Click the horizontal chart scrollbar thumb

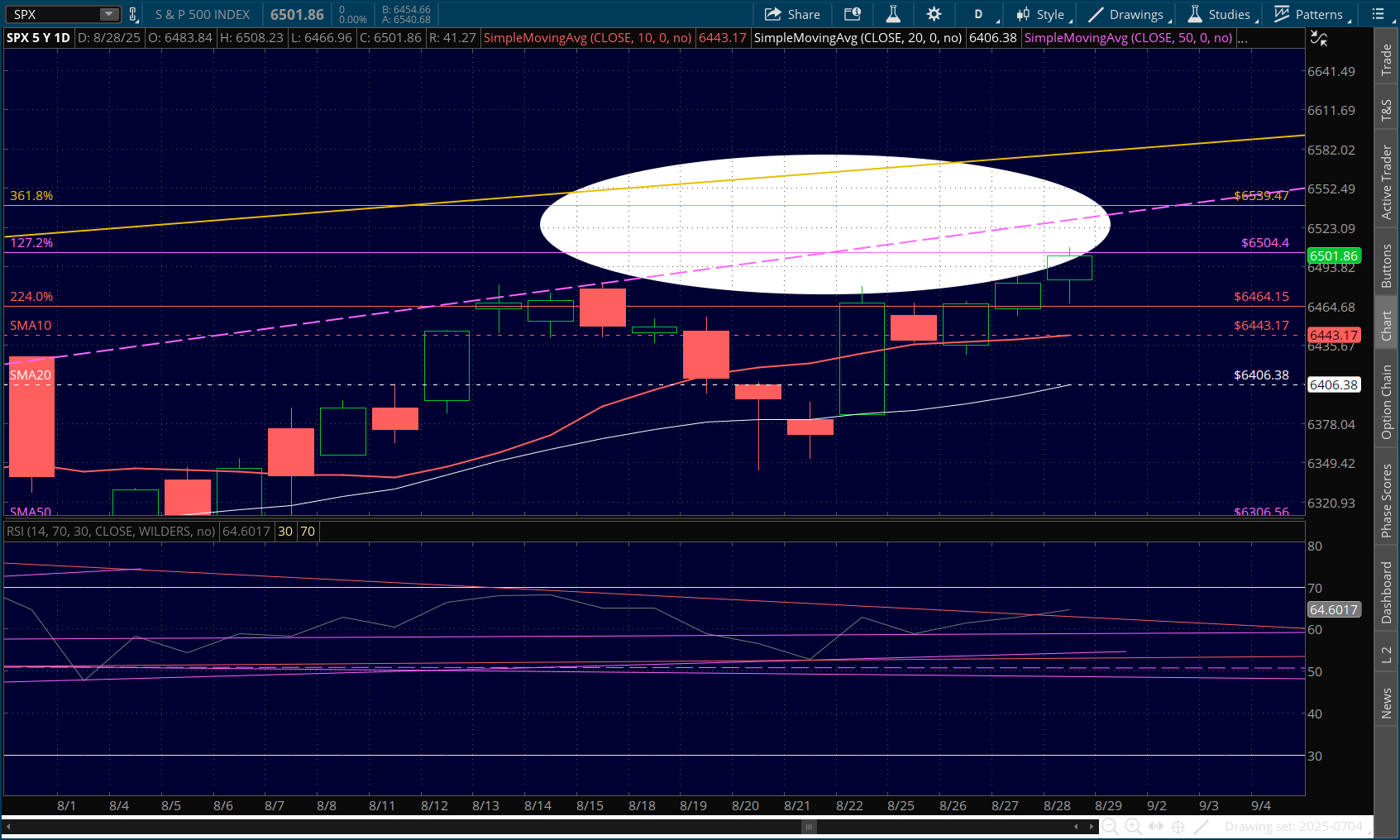coord(810,826)
